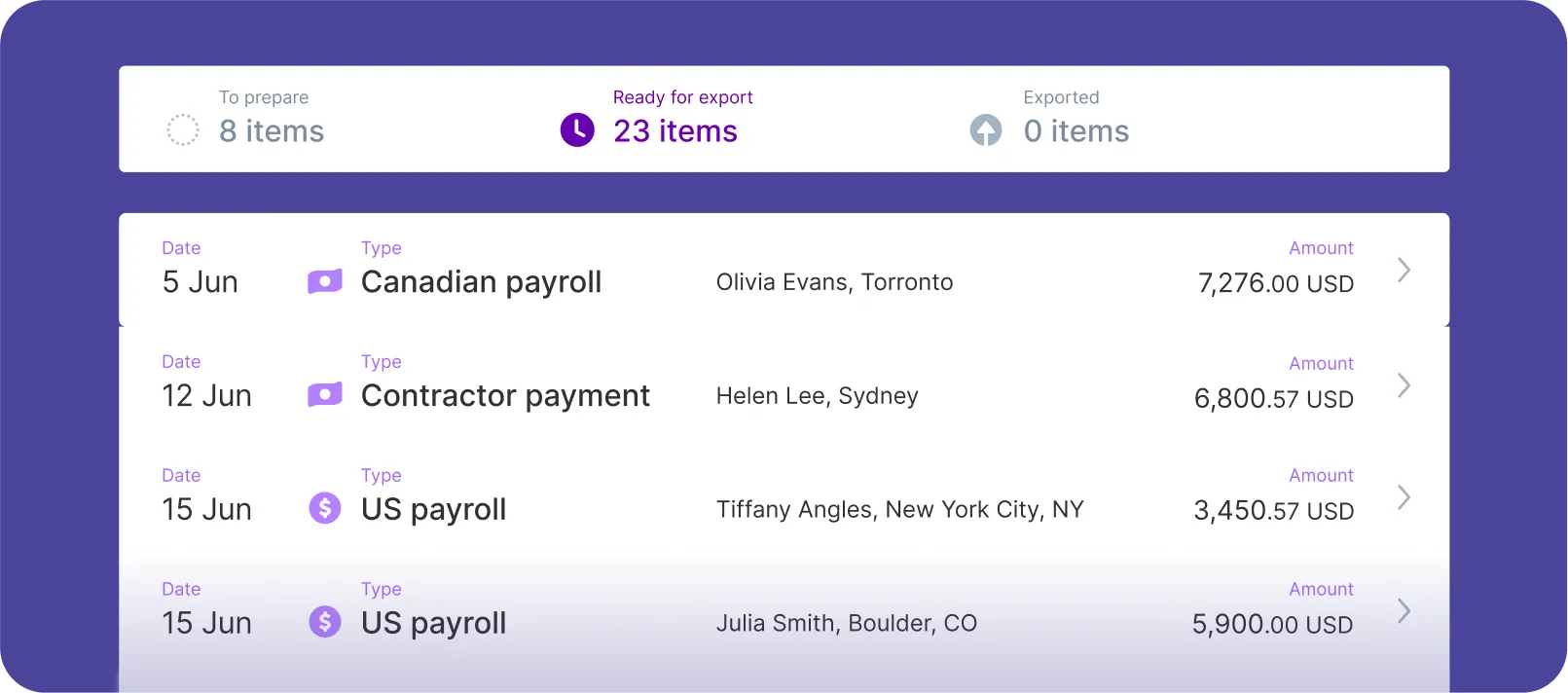Click Olivia Evans, Torronto
Viewport: 1568px width, 693px height.
[x=834, y=282]
